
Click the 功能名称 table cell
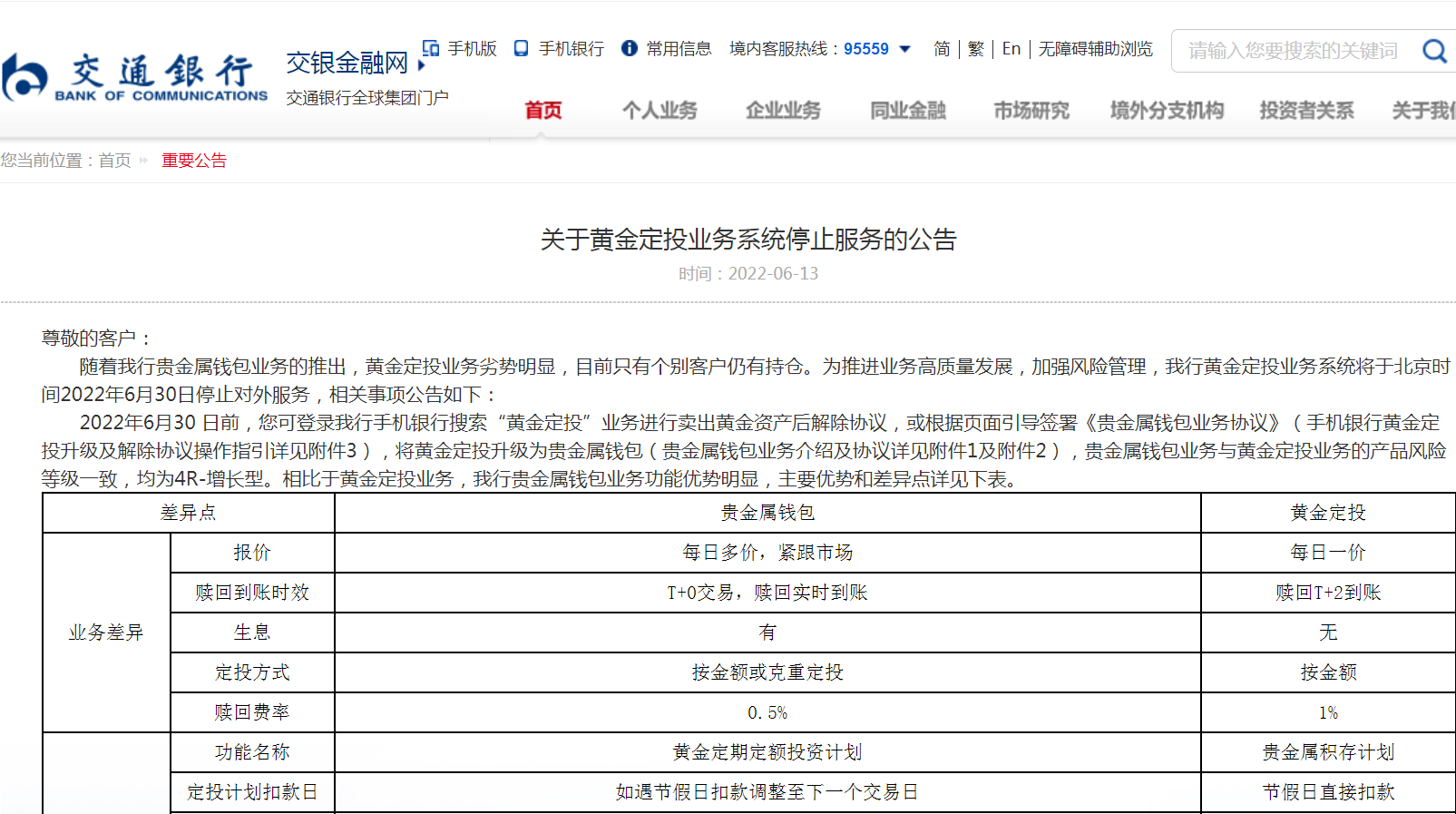[x=252, y=752]
